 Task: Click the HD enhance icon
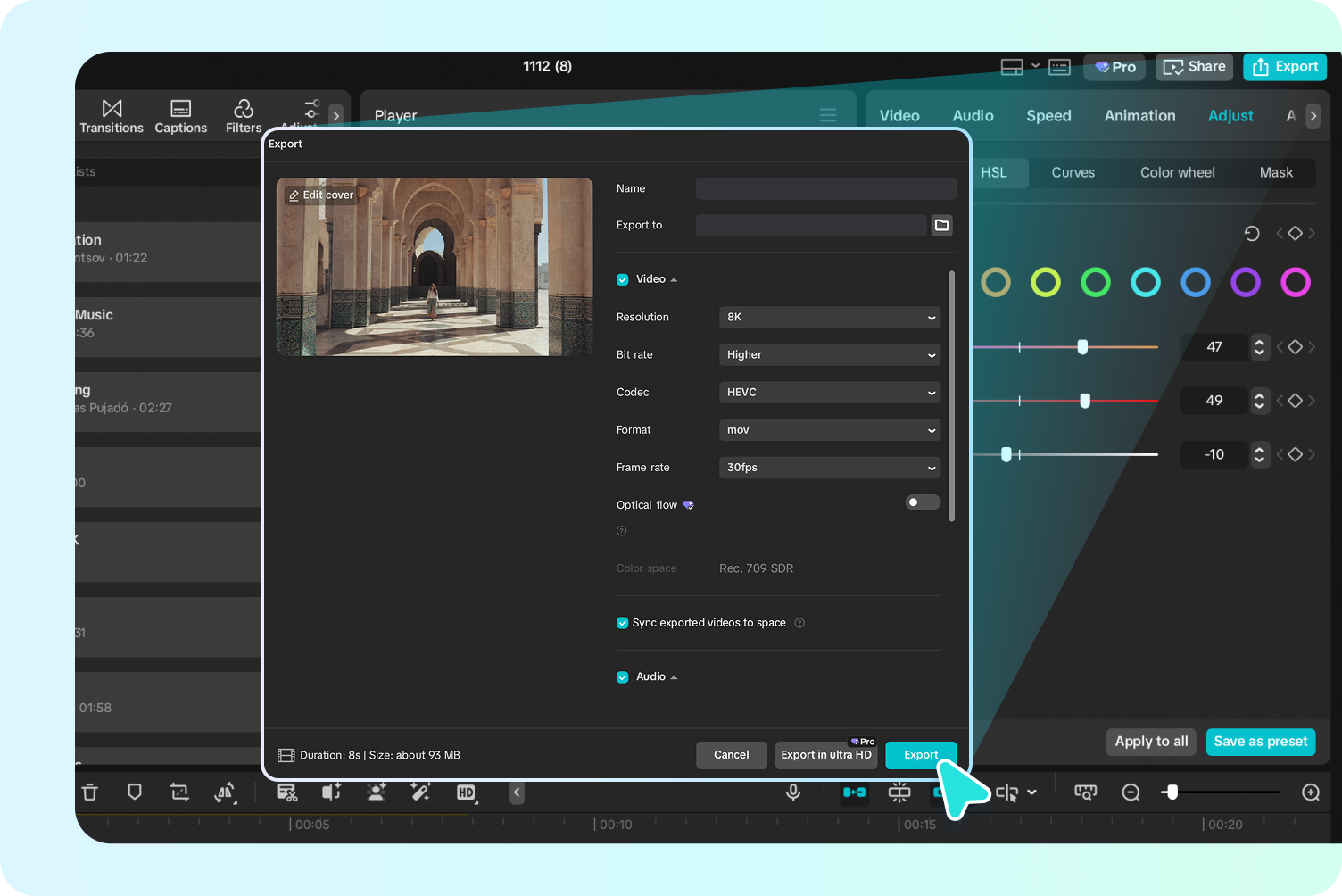[466, 792]
